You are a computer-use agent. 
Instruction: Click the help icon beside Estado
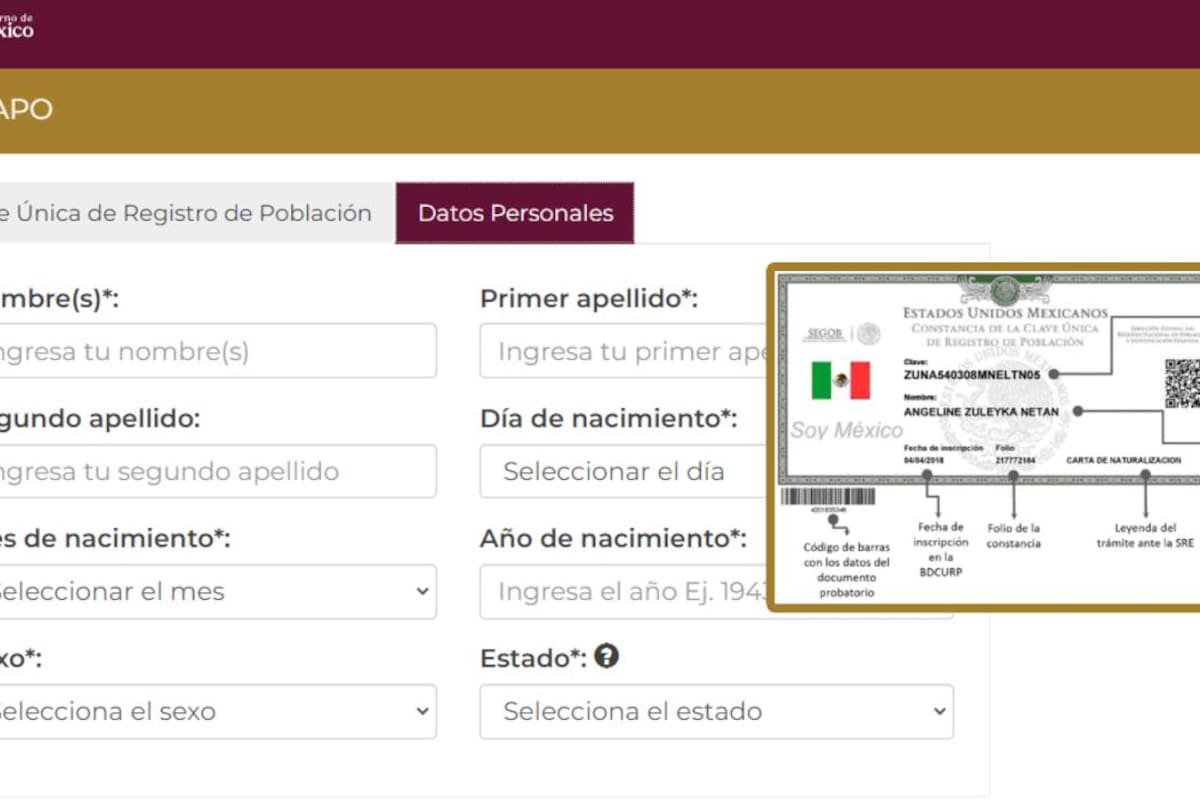(x=606, y=656)
